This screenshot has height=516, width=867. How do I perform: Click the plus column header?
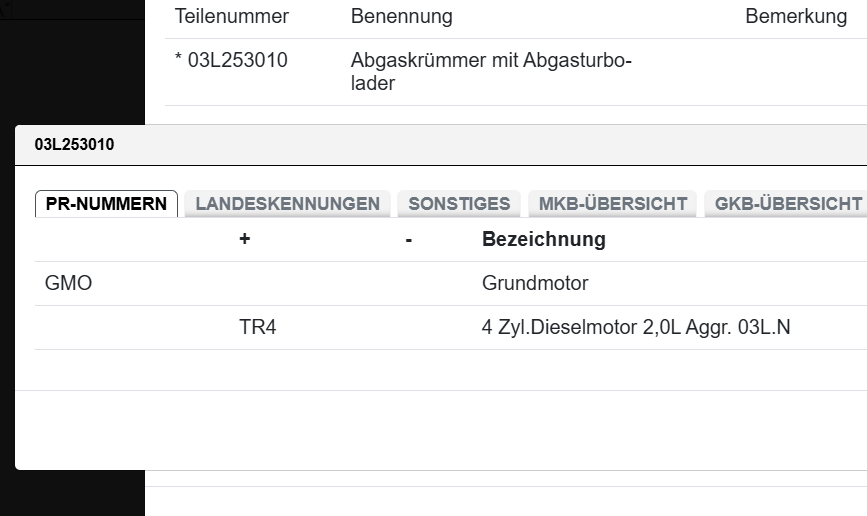pos(244,239)
